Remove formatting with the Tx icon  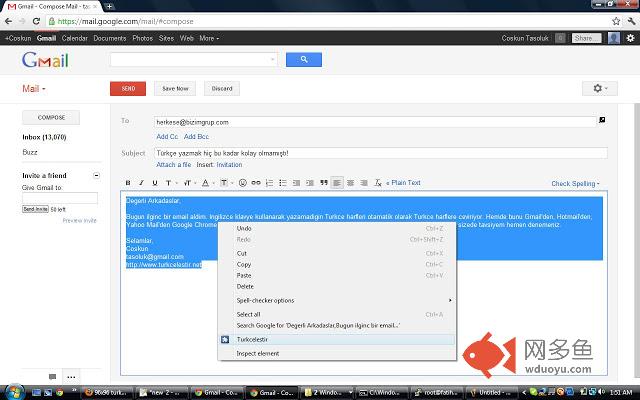(378, 183)
